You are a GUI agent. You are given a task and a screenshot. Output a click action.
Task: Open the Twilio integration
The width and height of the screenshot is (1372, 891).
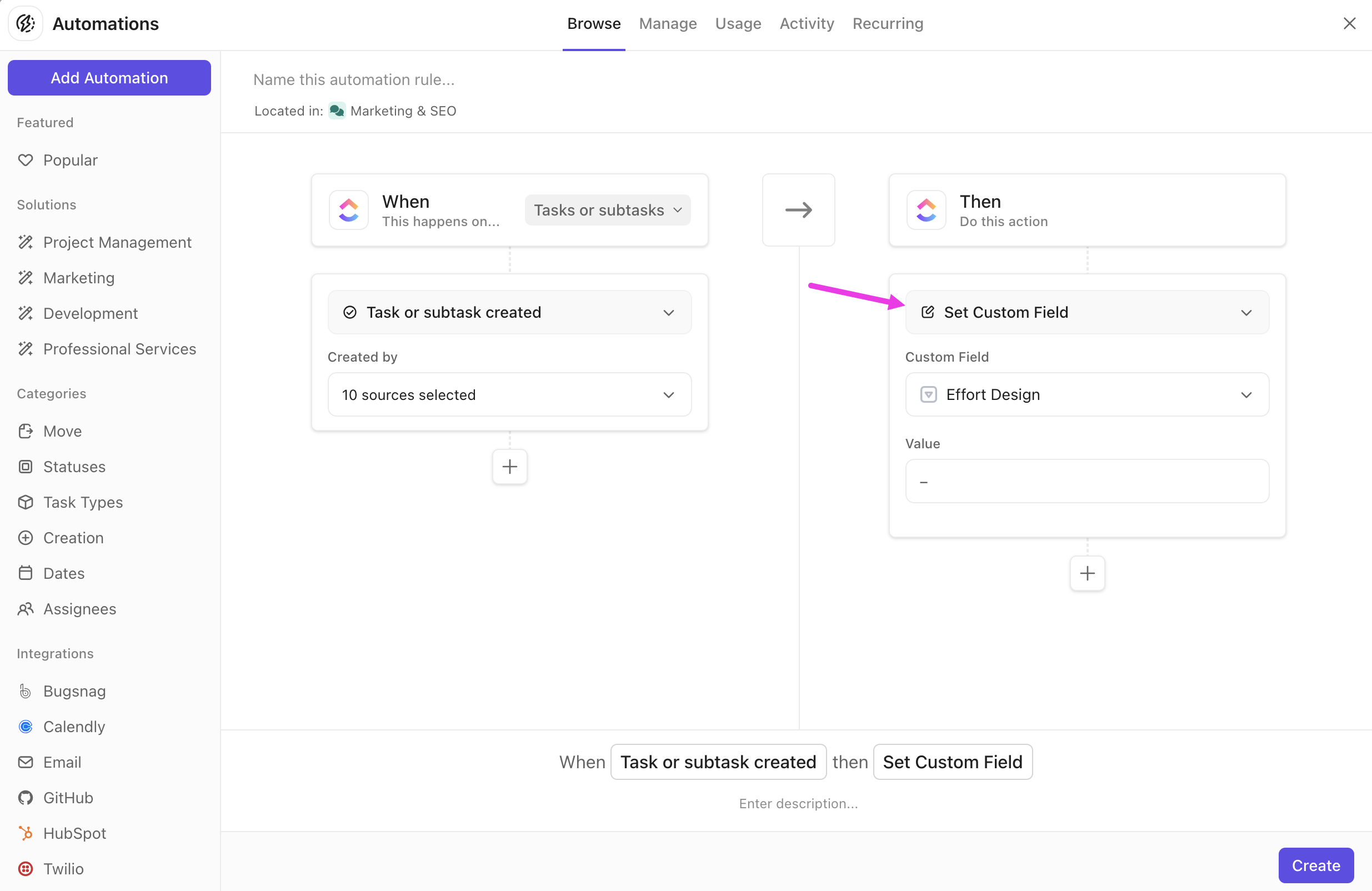pos(63,868)
